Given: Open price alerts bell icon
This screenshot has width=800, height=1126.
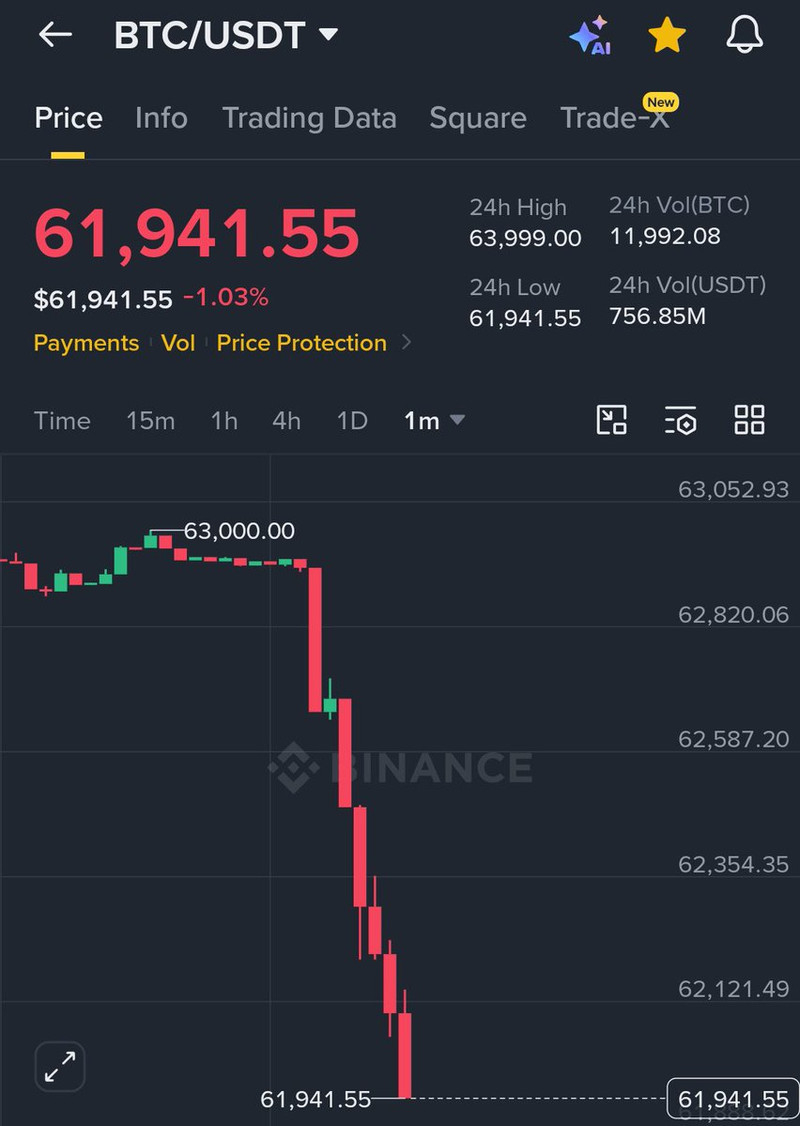Looking at the screenshot, I should coord(745,34).
